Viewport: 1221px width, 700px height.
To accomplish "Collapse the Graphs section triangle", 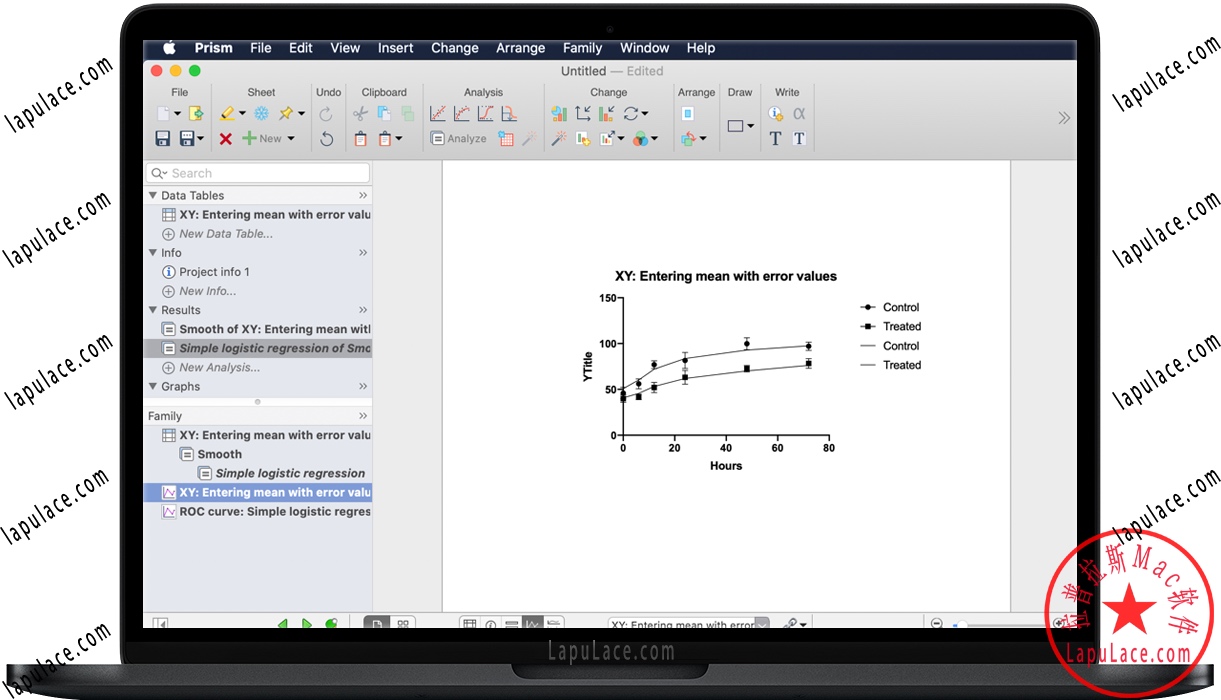I will click(153, 386).
